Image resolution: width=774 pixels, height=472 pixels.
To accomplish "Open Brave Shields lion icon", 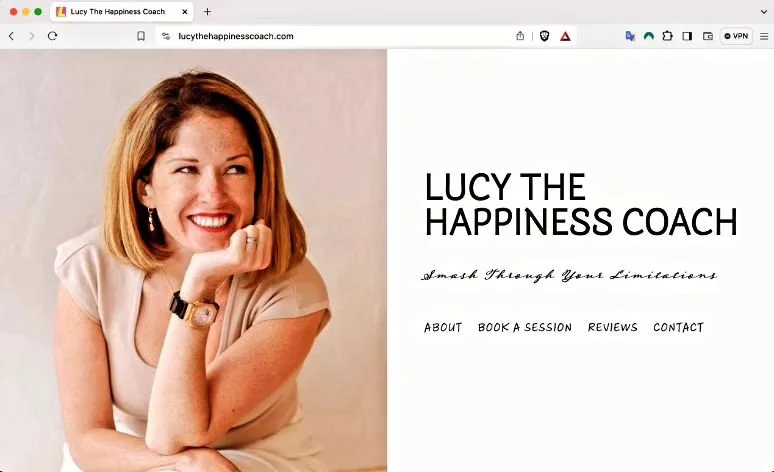I will click(x=544, y=36).
